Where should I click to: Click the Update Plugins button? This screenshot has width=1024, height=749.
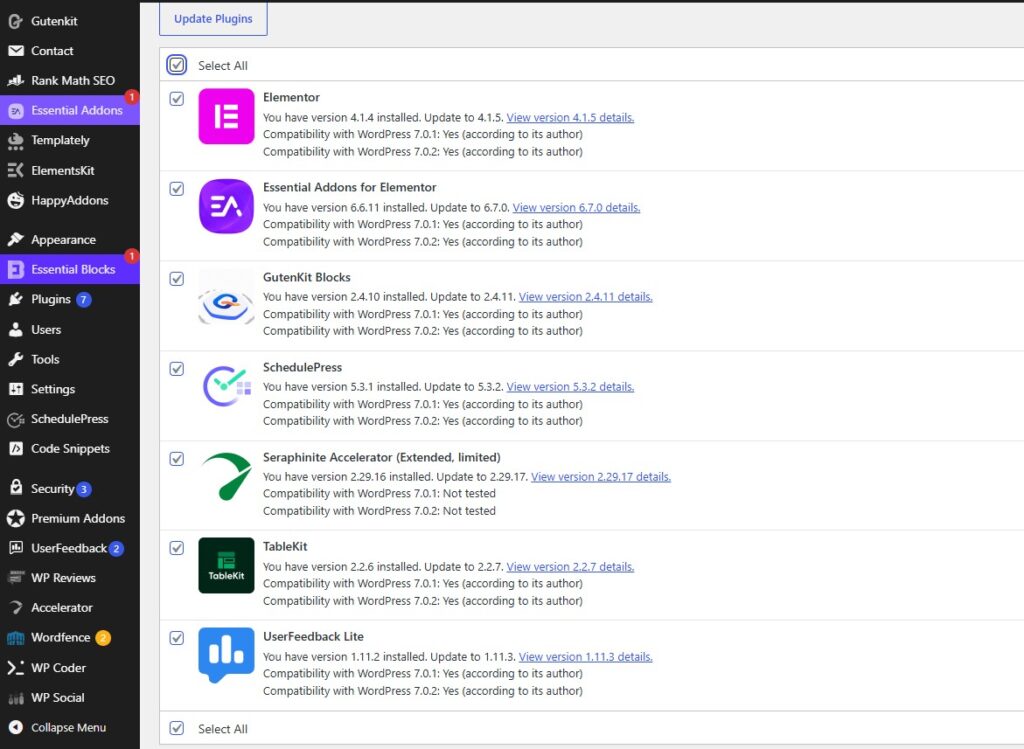tap(213, 19)
